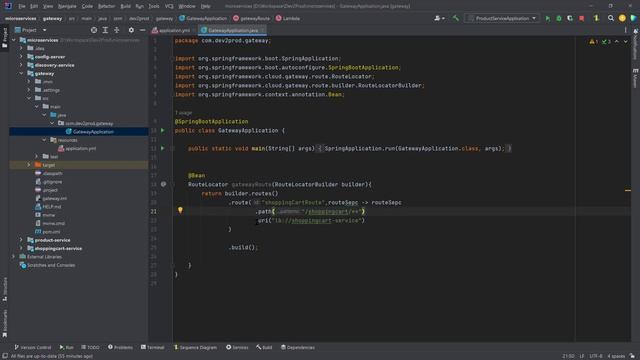Click the update project yellow icon

[596, 18]
